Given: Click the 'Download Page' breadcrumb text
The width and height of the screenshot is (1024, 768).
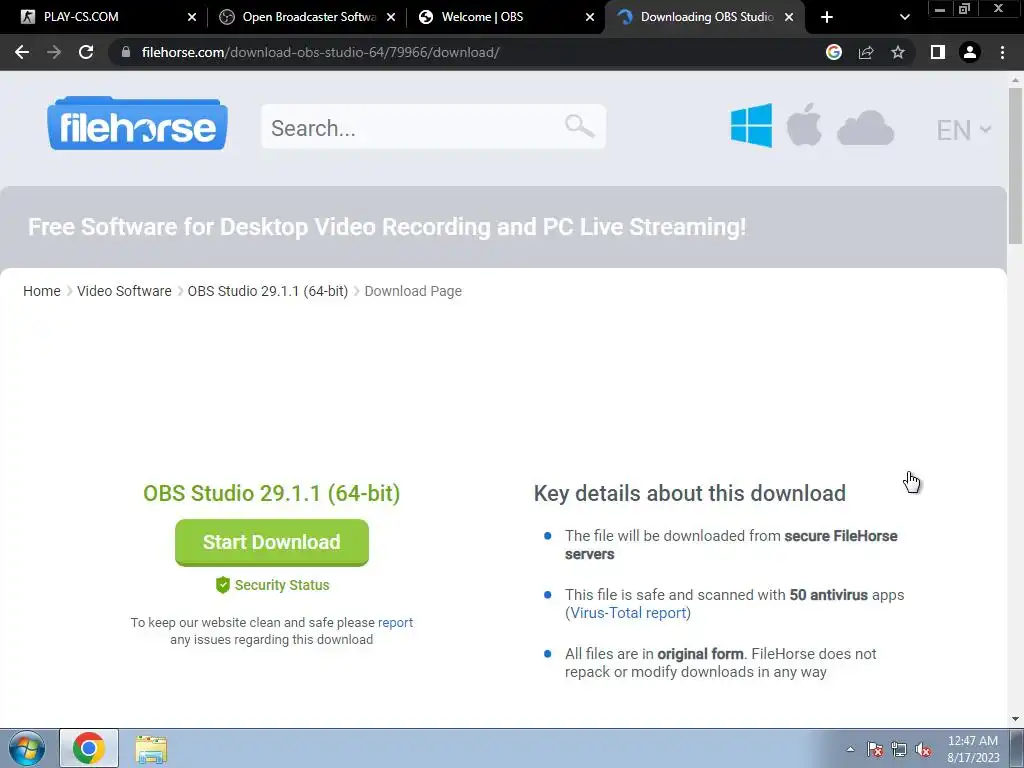Looking at the screenshot, I should coord(413,291).
